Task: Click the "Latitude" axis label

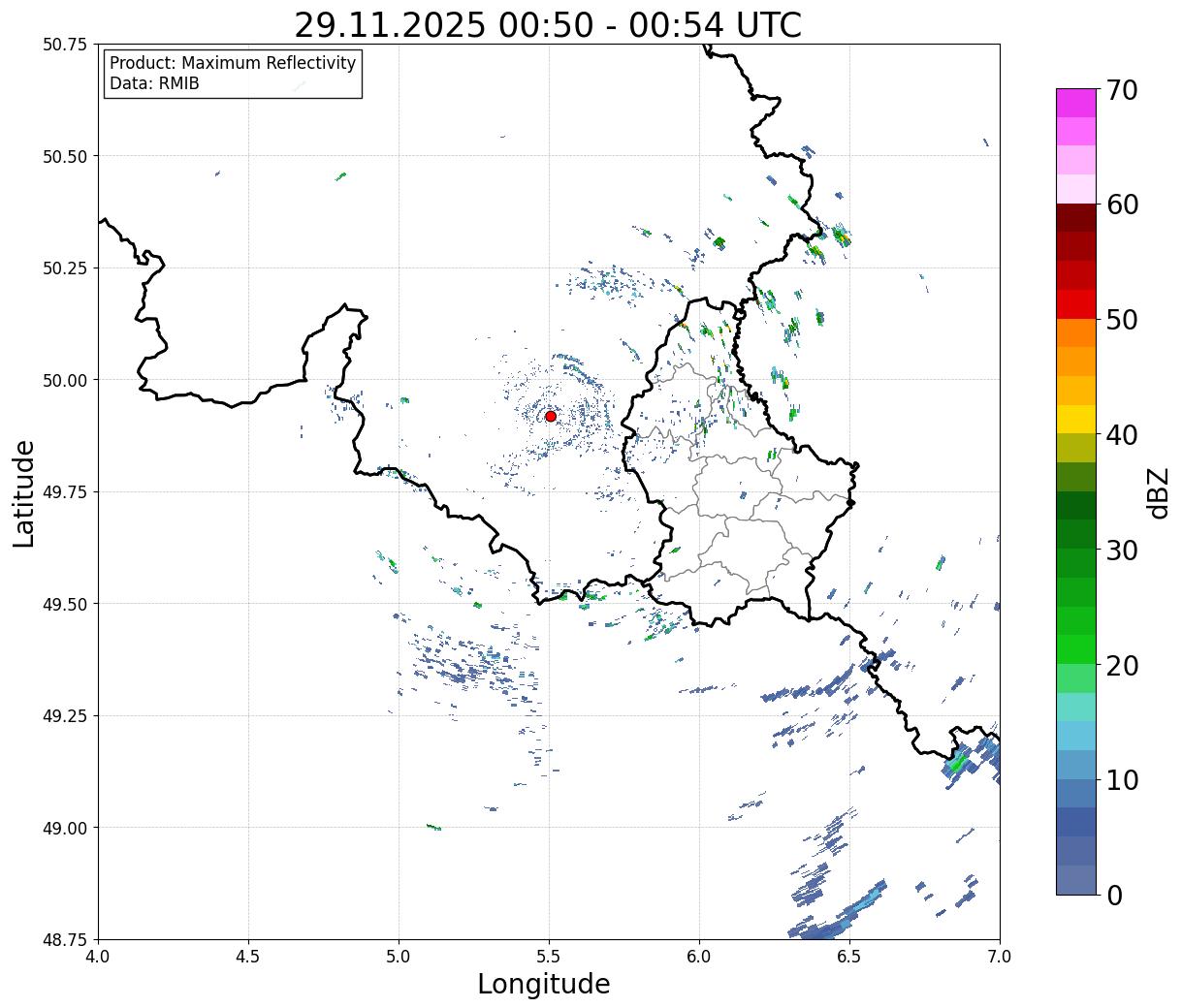Action: (24, 492)
